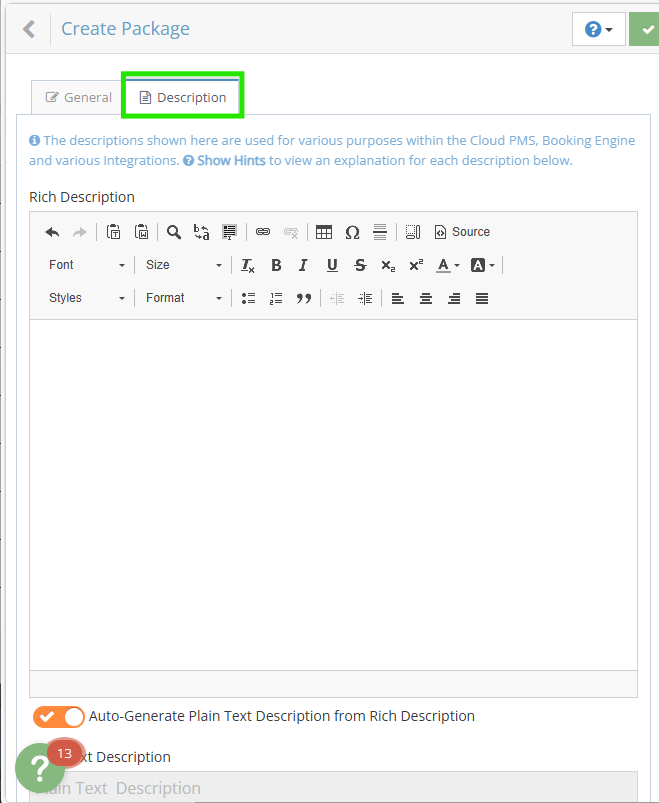Paste from Word icon

click(141, 232)
